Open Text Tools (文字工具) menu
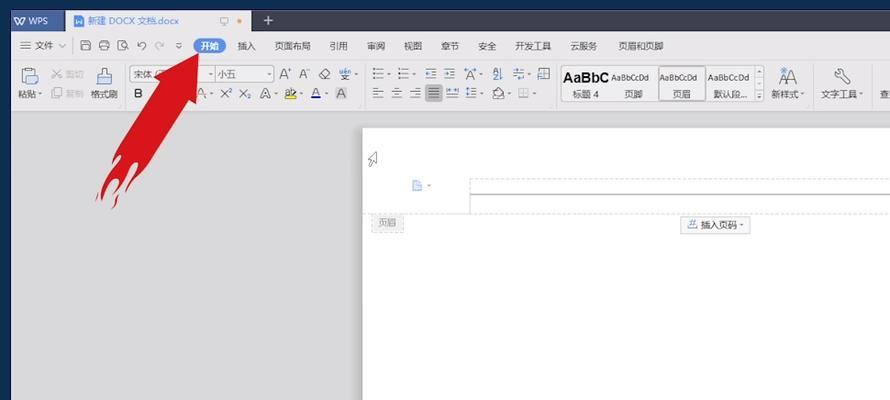Image resolution: width=890 pixels, height=400 pixels. click(x=842, y=83)
